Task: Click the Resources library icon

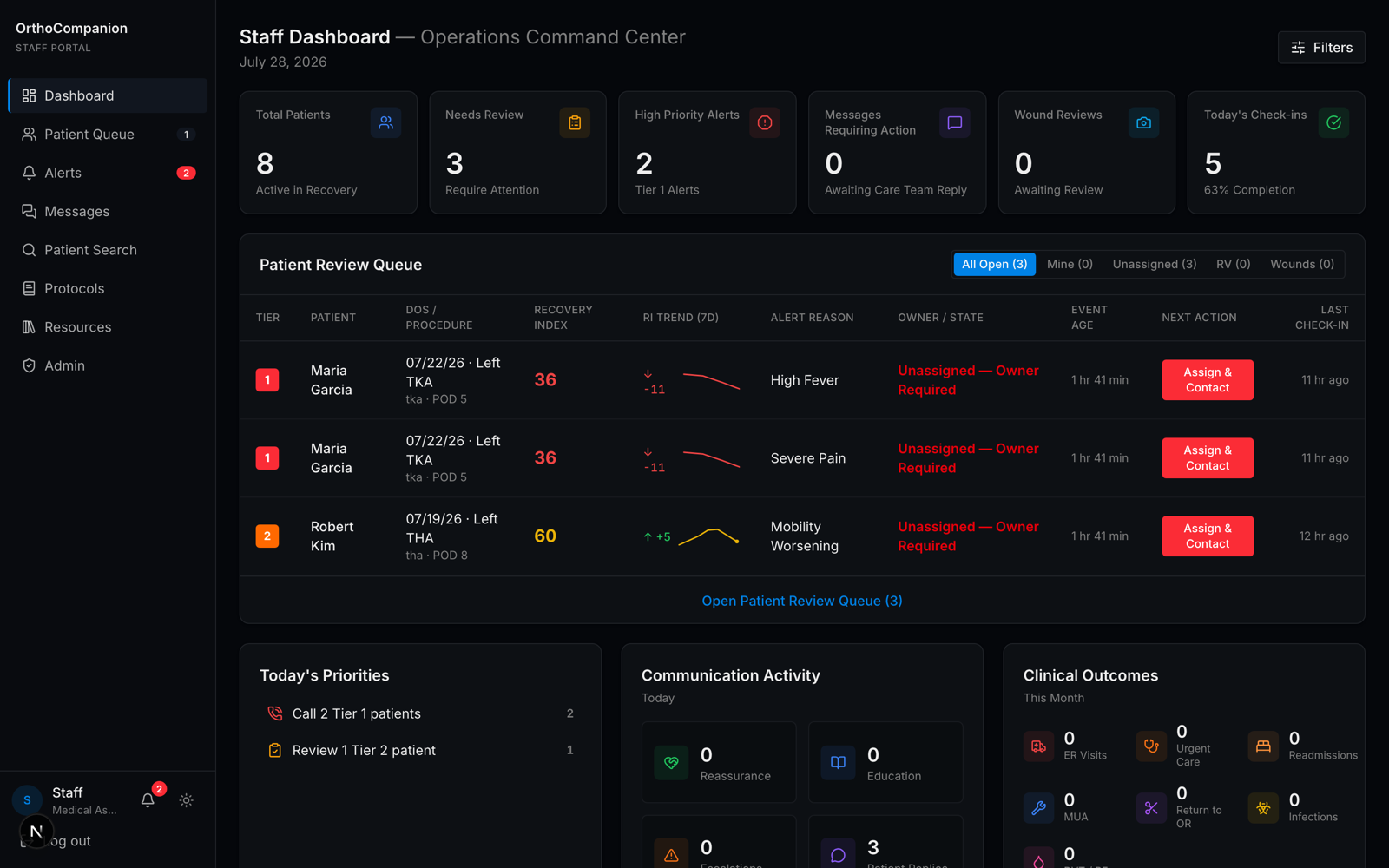Action: 29,327
